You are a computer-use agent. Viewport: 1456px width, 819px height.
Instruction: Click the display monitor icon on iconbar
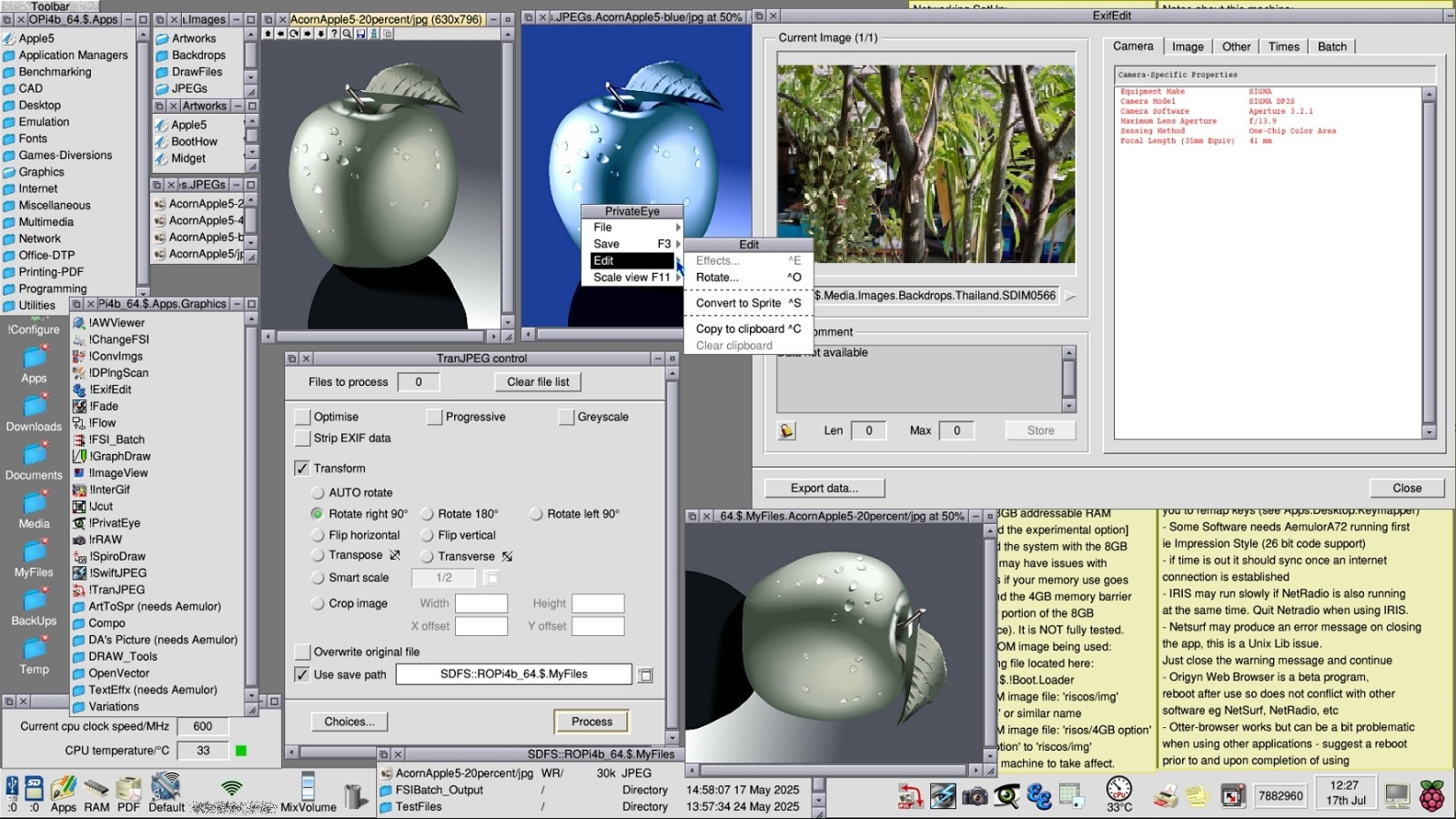(1397, 795)
